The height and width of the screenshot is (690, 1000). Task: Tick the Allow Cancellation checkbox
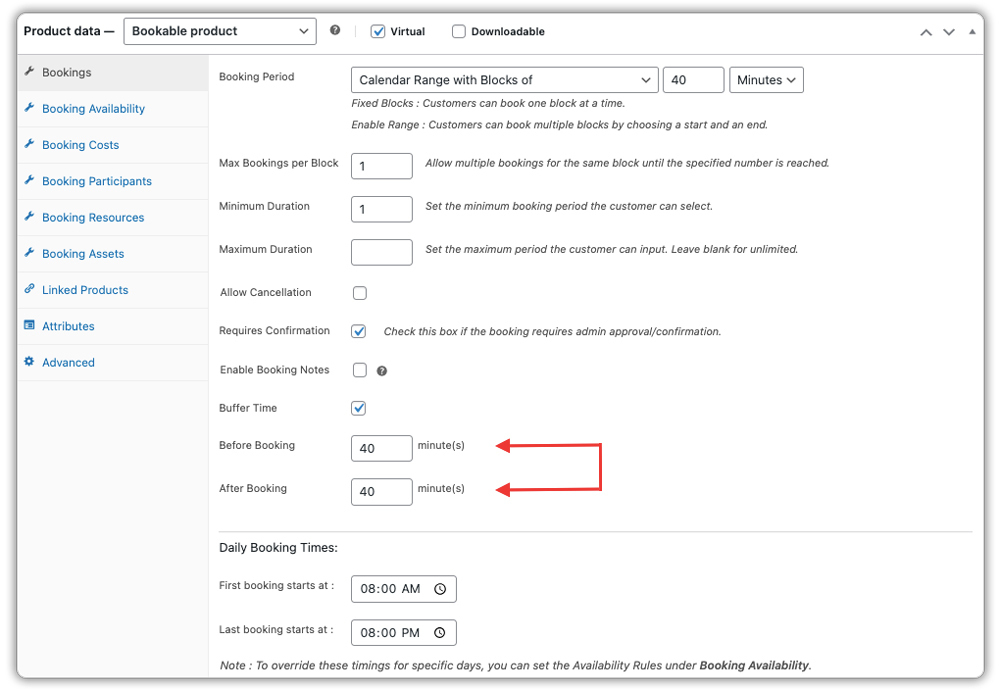(x=360, y=293)
